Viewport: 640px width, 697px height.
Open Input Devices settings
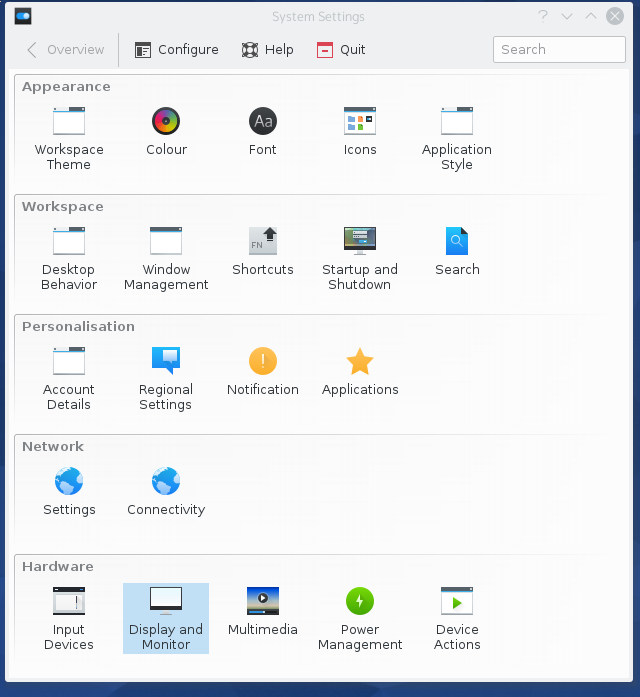click(69, 618)
